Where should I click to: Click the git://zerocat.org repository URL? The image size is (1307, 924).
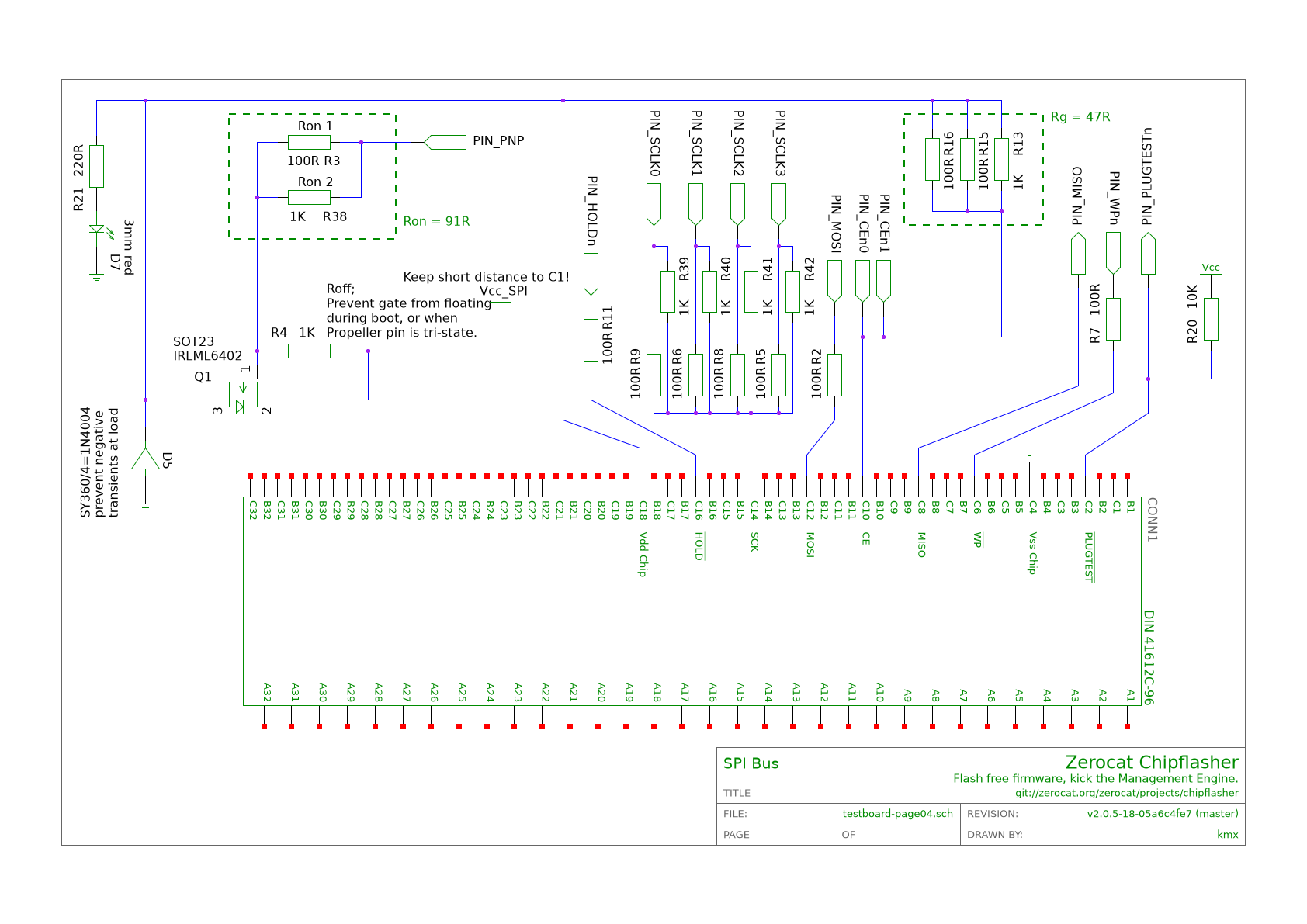pos(1127,793)
